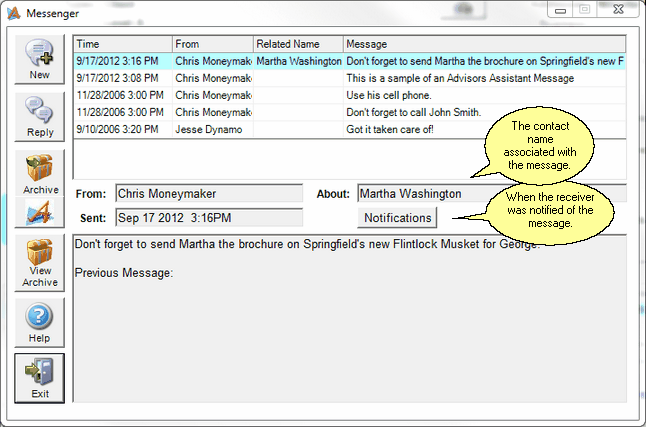
Task: Exit Messenger using the Exit icon
Action: tap(40, 377)
